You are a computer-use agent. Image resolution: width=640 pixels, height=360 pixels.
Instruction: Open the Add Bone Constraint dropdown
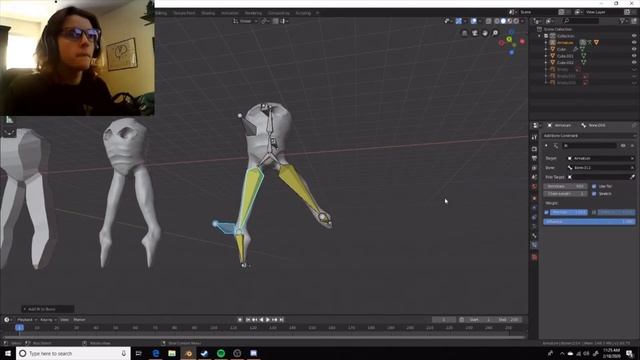[x=589, y=136]
